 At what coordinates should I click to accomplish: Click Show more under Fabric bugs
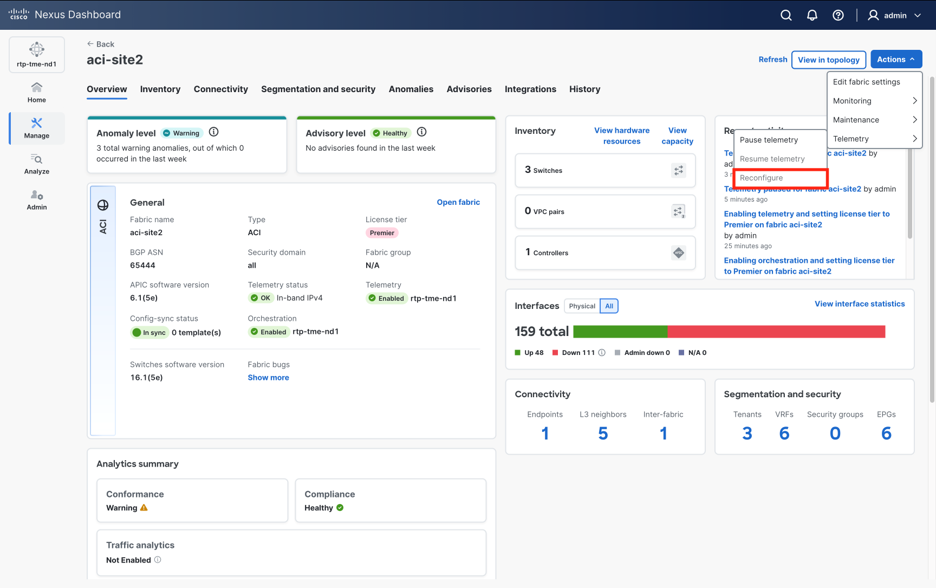[268, 377]
